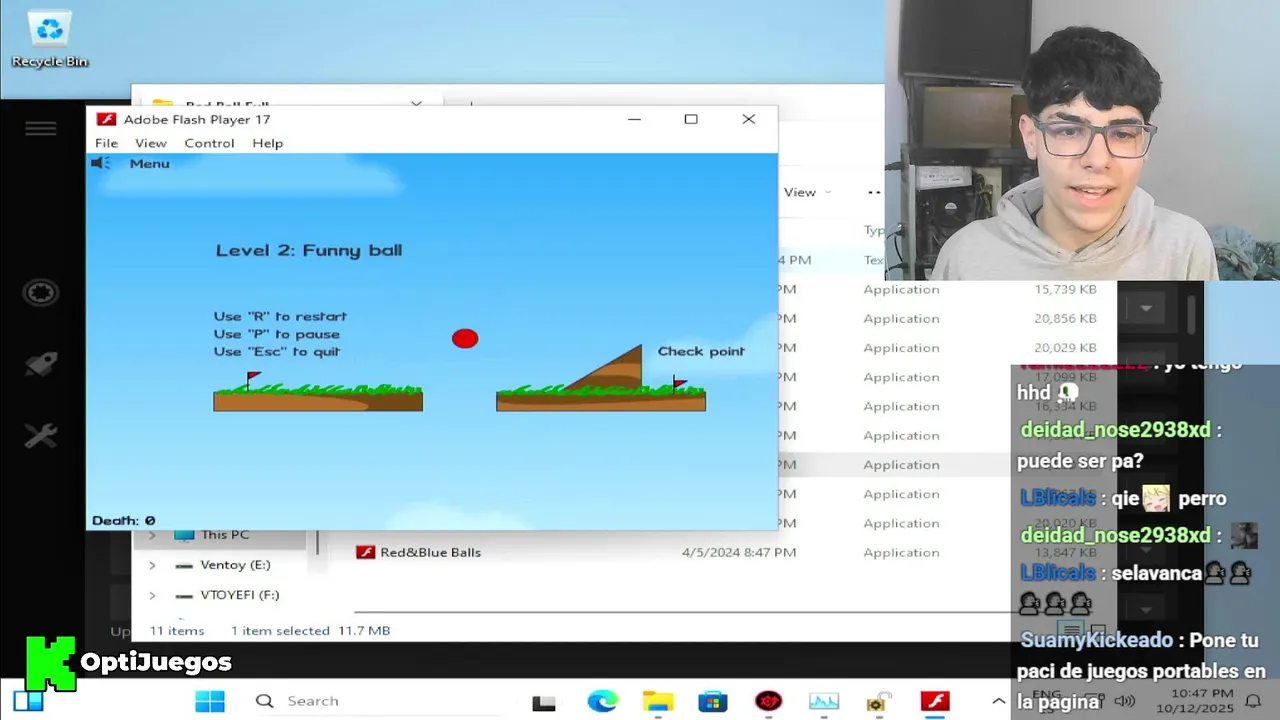
Task: Open the hamburger menu in dark sidebar
Action: (41, 128)
